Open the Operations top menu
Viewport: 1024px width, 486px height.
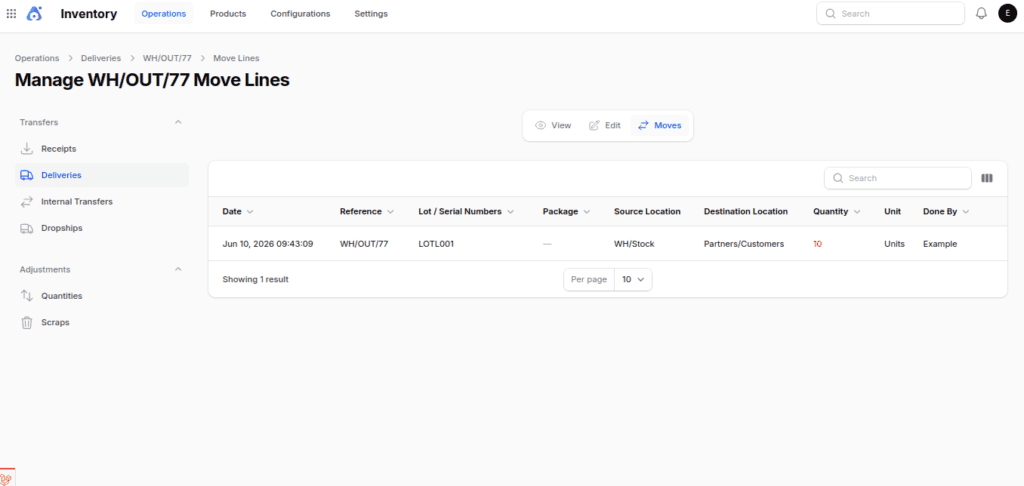[164, 13]
